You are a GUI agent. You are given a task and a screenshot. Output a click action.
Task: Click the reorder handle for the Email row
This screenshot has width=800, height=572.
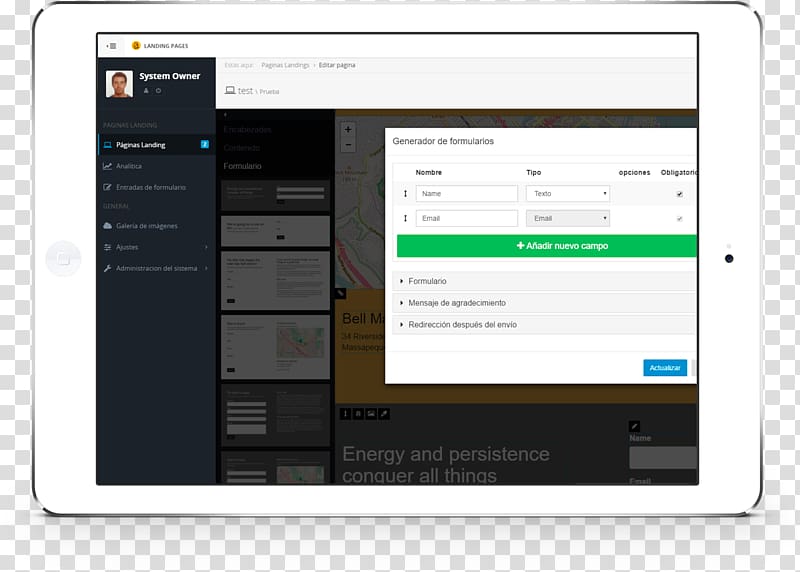[x=406, y=218]
